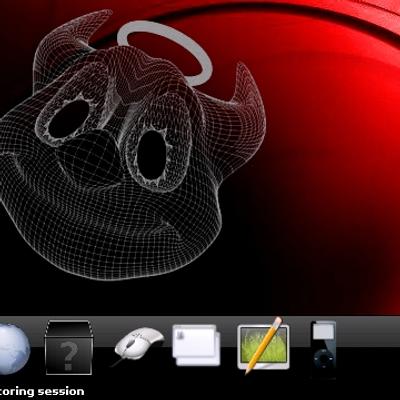Image resolution: width=400 pixels, height=400 pixels.
Task: Click the 'coring session' status text
Action: (42, 391)
